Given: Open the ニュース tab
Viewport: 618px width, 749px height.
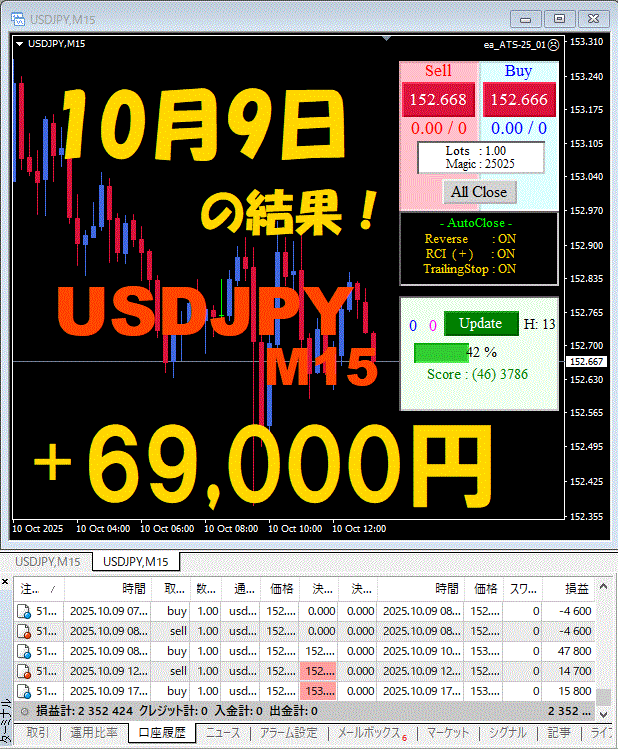Looking at the screenshot, I should (x=223, y=733).
